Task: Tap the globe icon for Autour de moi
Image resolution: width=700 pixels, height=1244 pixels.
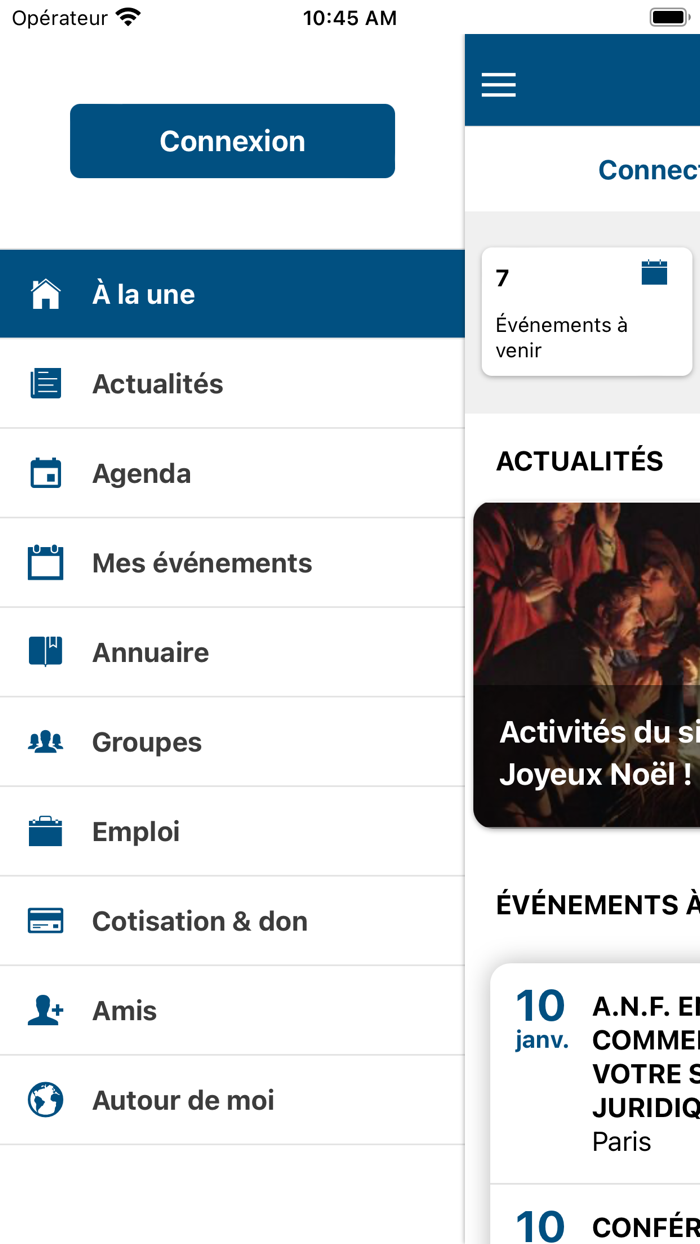Action: point(46,1100)
